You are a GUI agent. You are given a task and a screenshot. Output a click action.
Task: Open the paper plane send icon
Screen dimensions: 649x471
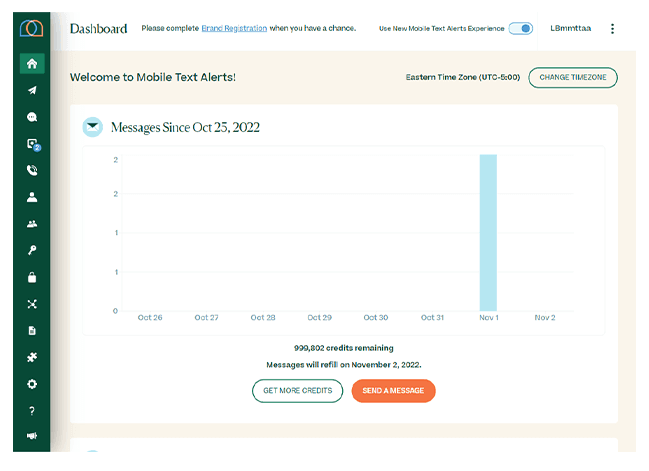[x=32, y=90]
